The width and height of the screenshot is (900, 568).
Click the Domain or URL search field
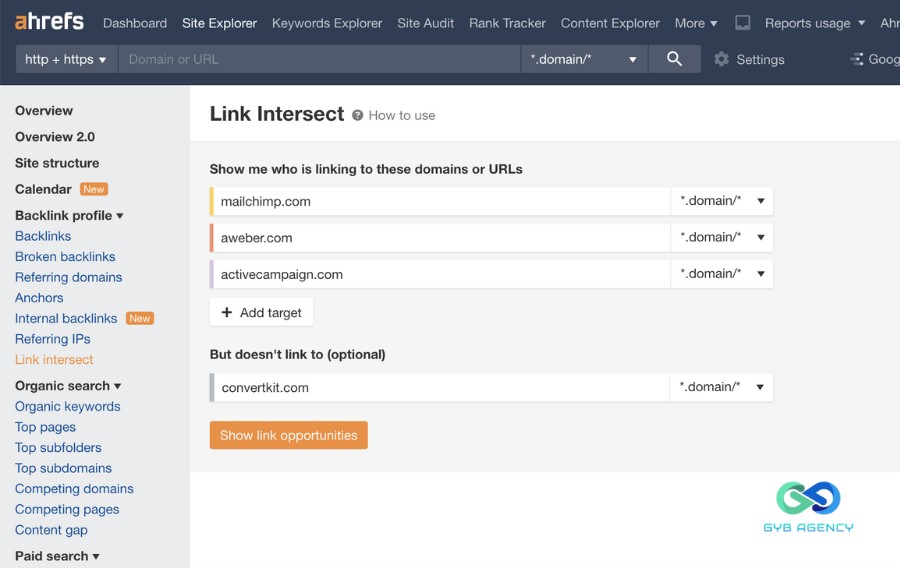tap(319, 59)
